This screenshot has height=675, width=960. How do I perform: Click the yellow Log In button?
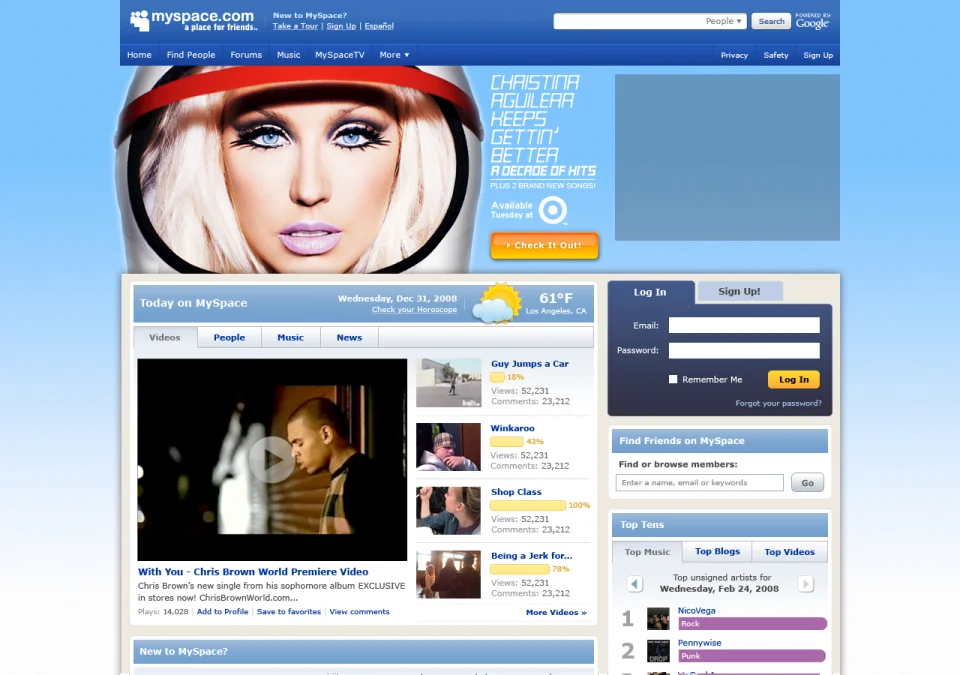pos(793,380)
